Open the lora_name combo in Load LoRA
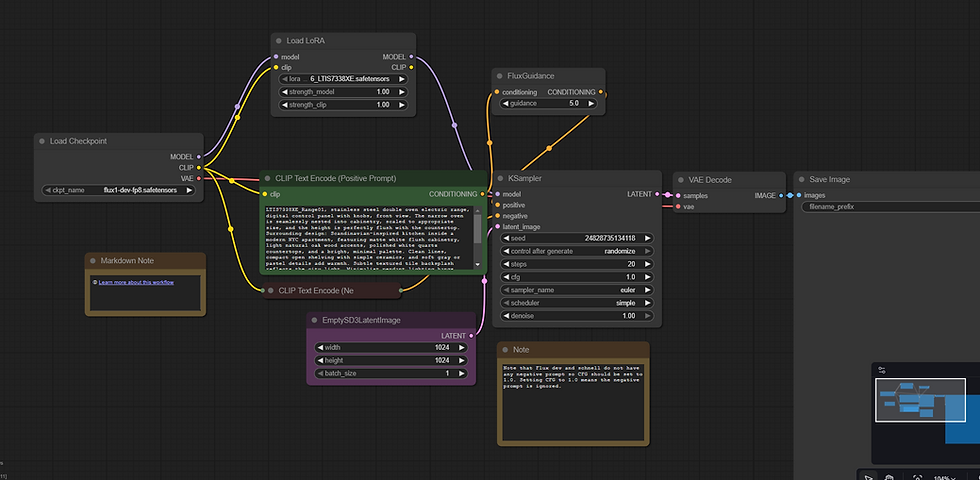Screen dimensions: 980x480 pyautogui.click(x=342, y=79)
